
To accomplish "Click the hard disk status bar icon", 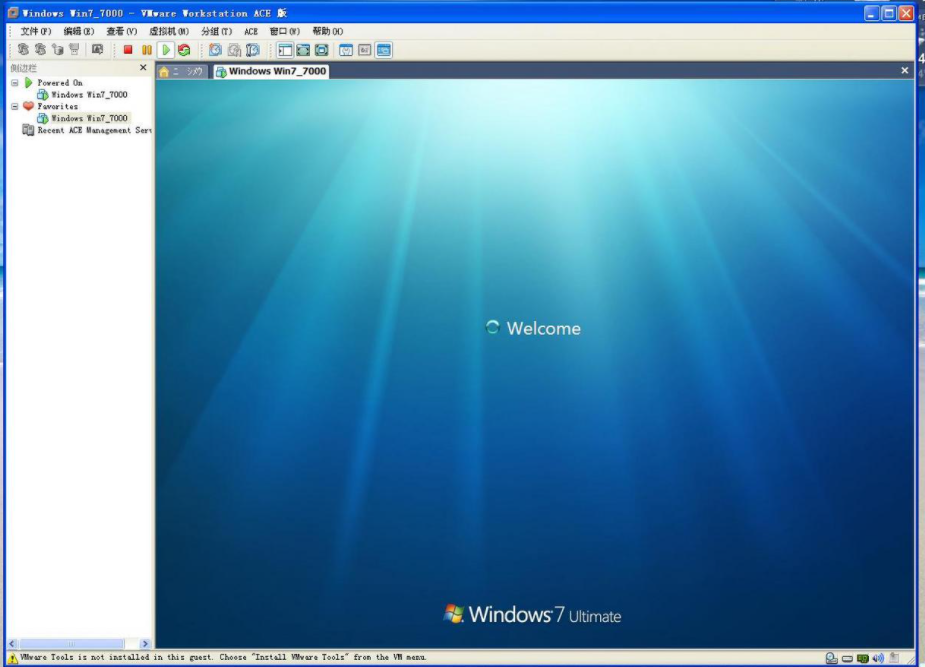I will pyautogui.click(x=847, y=658).
